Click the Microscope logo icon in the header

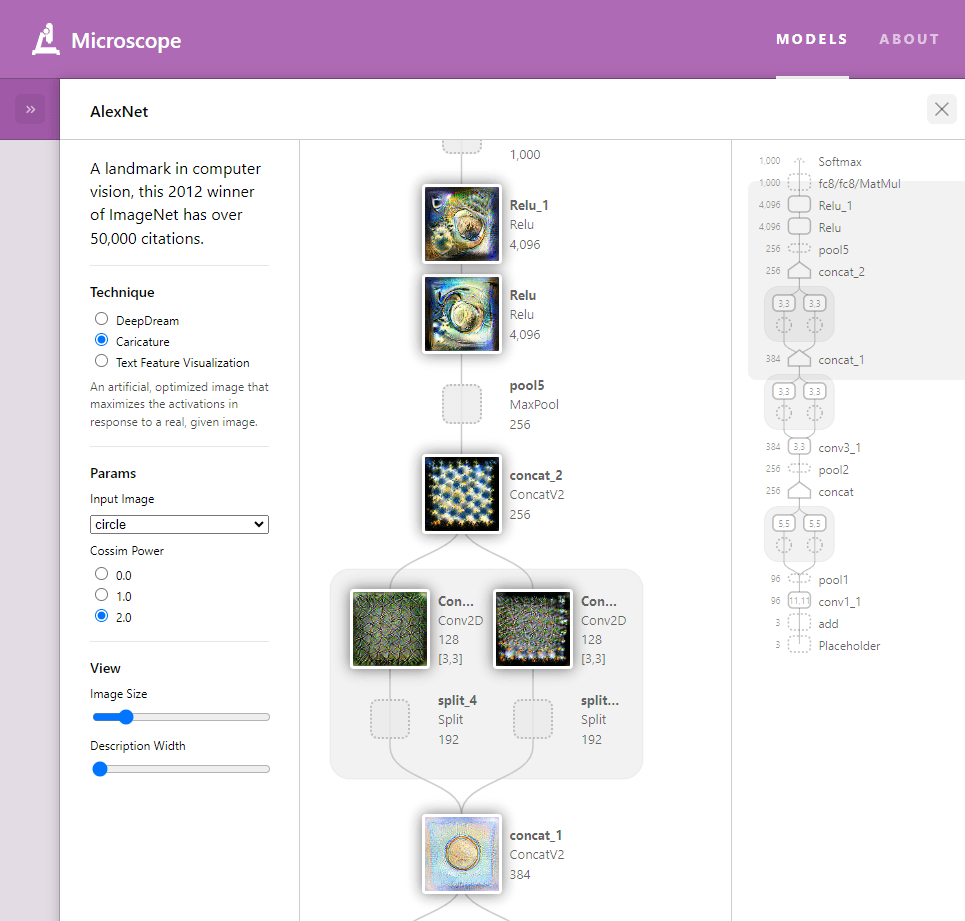point(46,39)
